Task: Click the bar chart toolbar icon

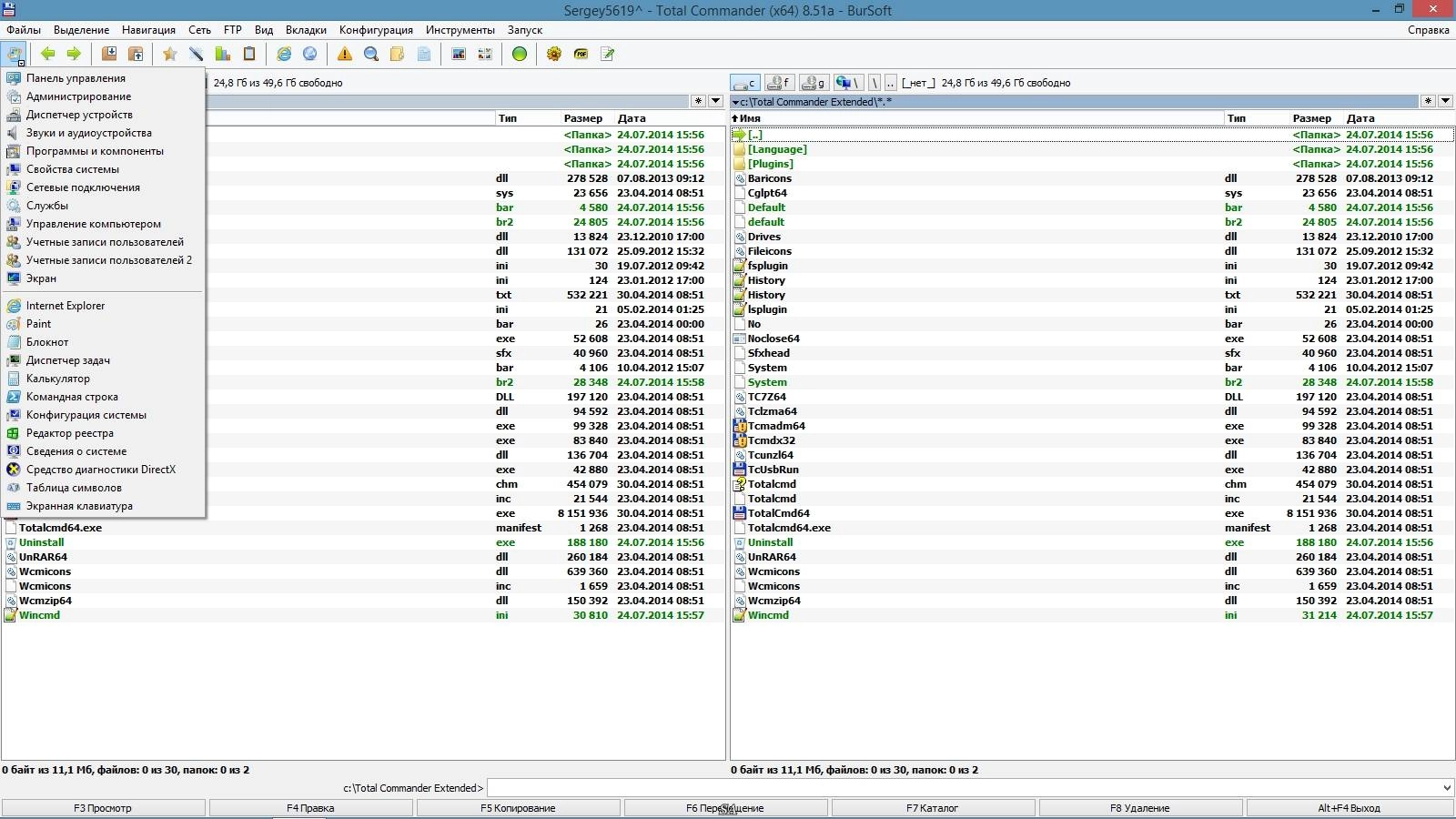Action: (222, 54)
